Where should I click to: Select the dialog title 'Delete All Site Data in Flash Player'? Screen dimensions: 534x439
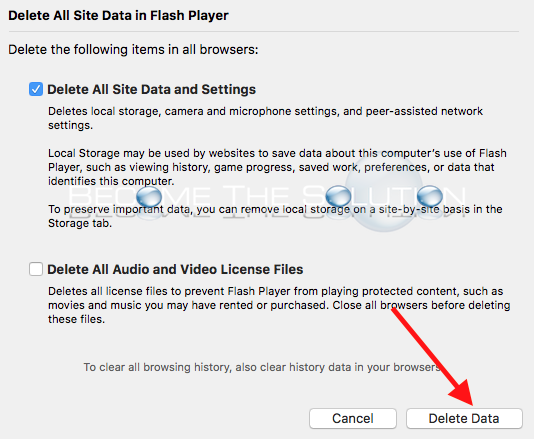pyautogui.click(x=118, y=16)
